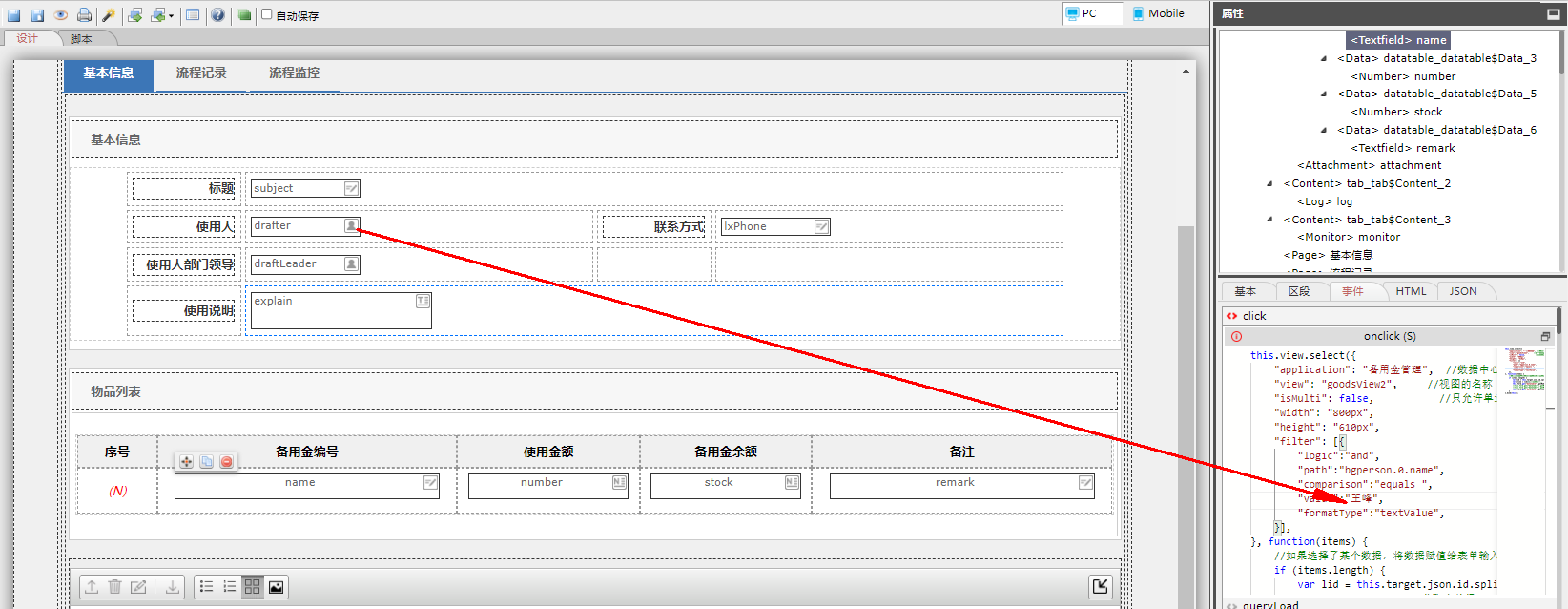The width and height of the screenshot is (1568, 609).
Task: Click the printer icon in the toolbar
Action: pos(84,14)
